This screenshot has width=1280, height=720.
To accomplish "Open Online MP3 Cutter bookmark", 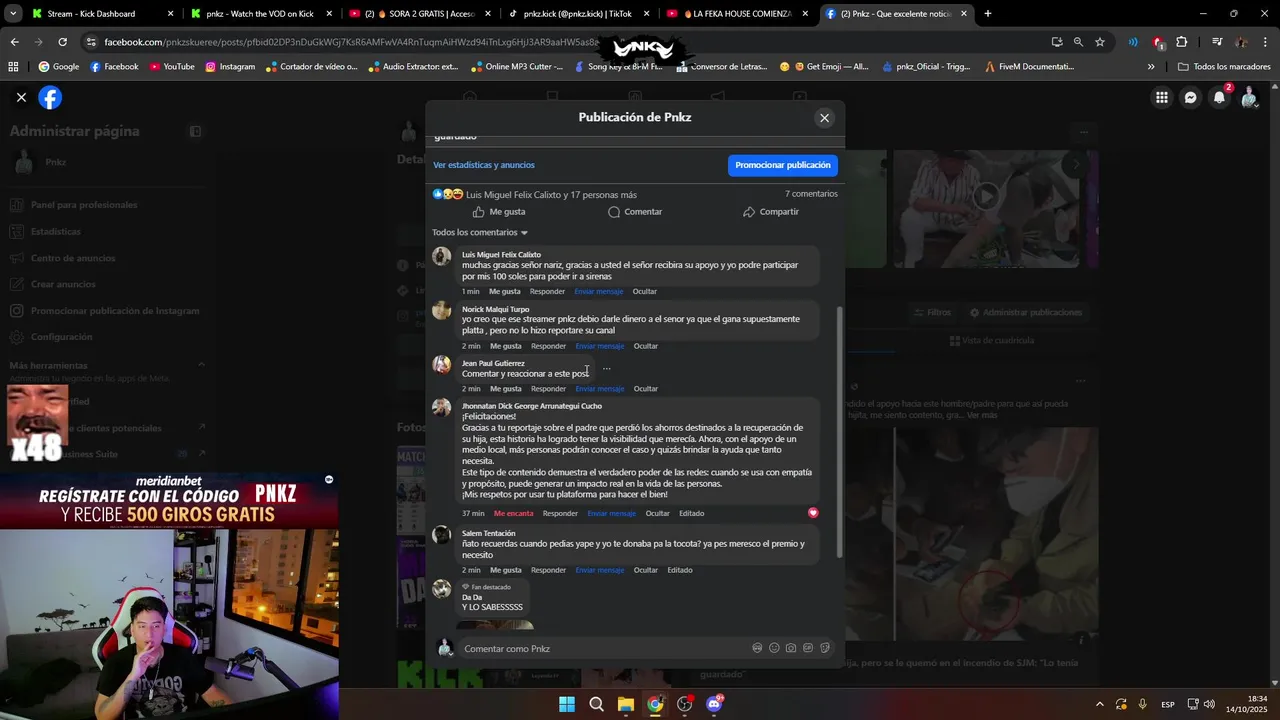I will [518, 67].
